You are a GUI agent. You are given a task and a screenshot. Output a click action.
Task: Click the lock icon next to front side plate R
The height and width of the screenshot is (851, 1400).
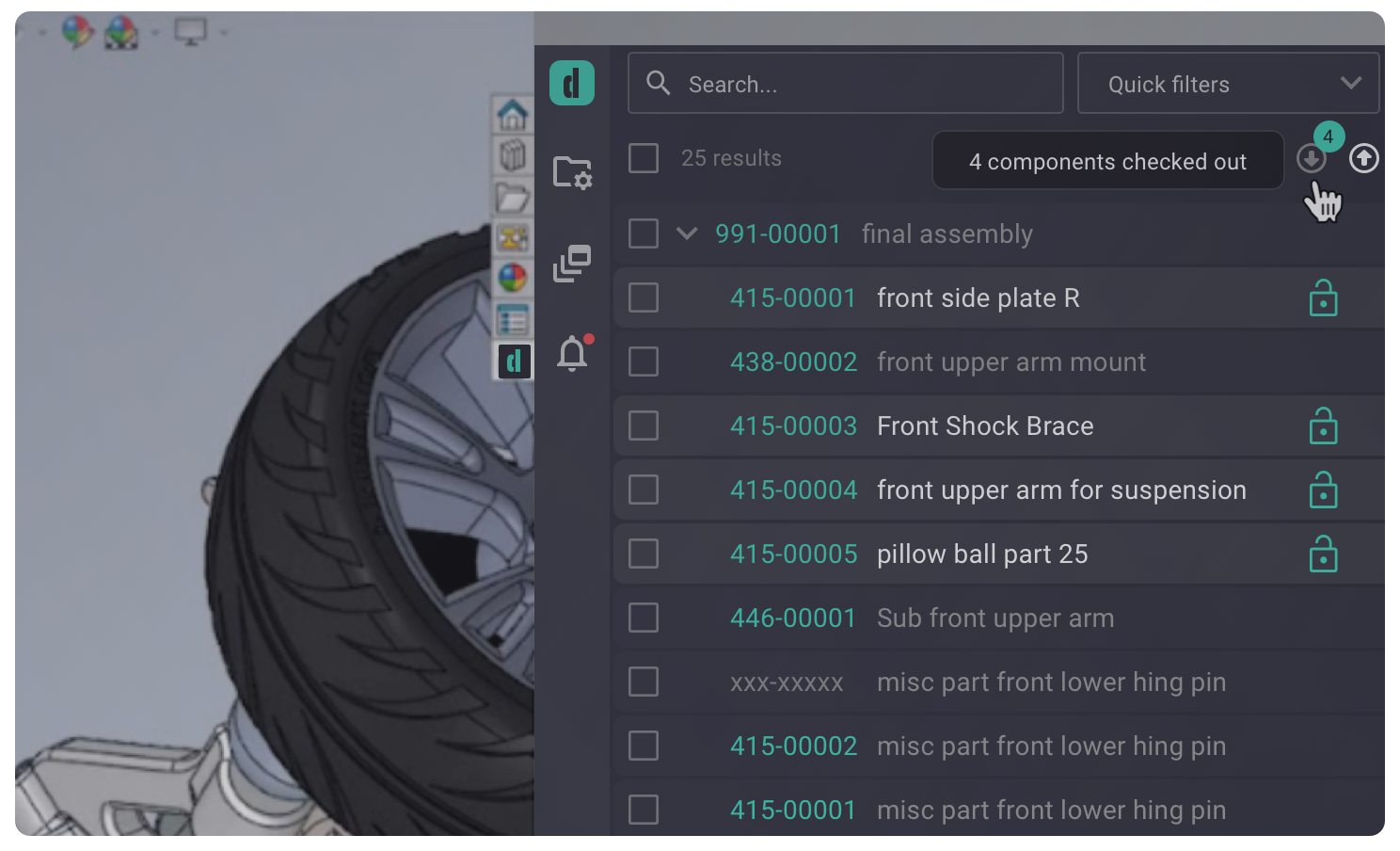tap(1323, 297)
